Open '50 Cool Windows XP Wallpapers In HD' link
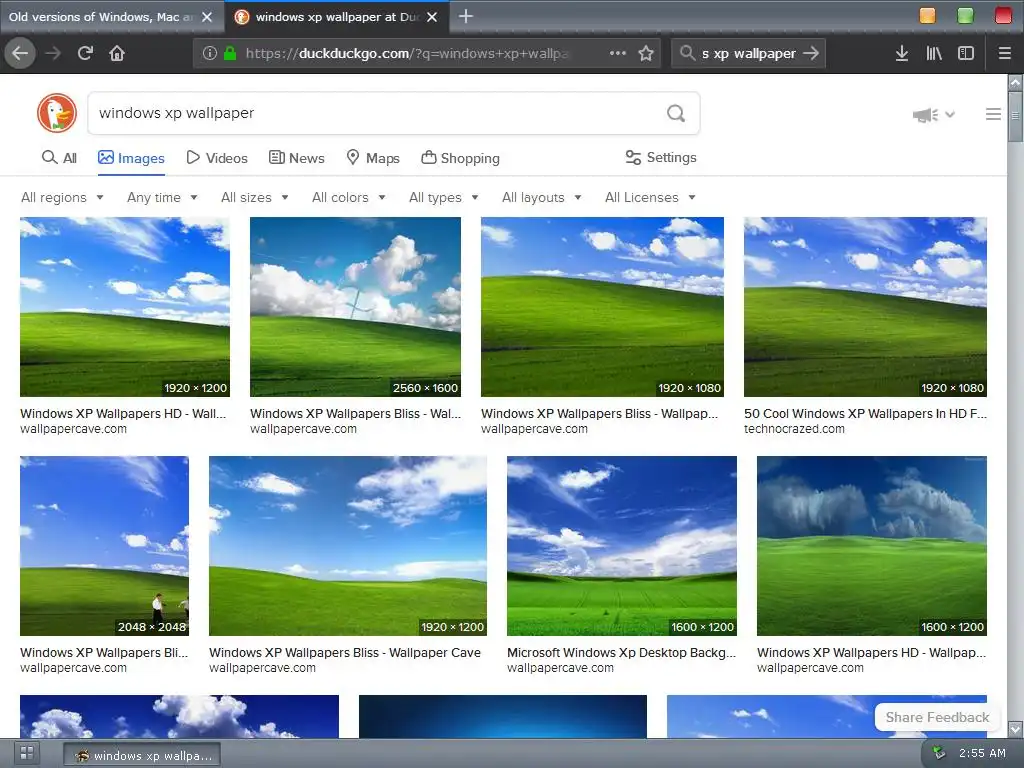1024x768 pixels. tap(865, 413)
